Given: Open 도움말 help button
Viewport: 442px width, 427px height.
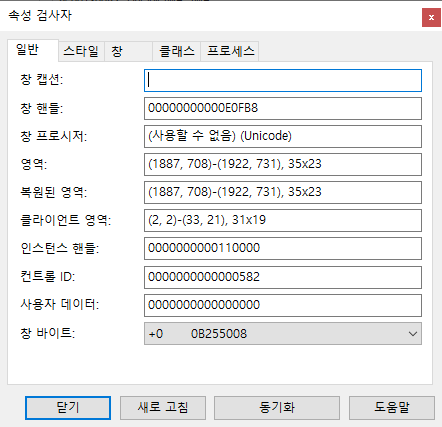Looking at the screenshot, I should click(392, 408).
